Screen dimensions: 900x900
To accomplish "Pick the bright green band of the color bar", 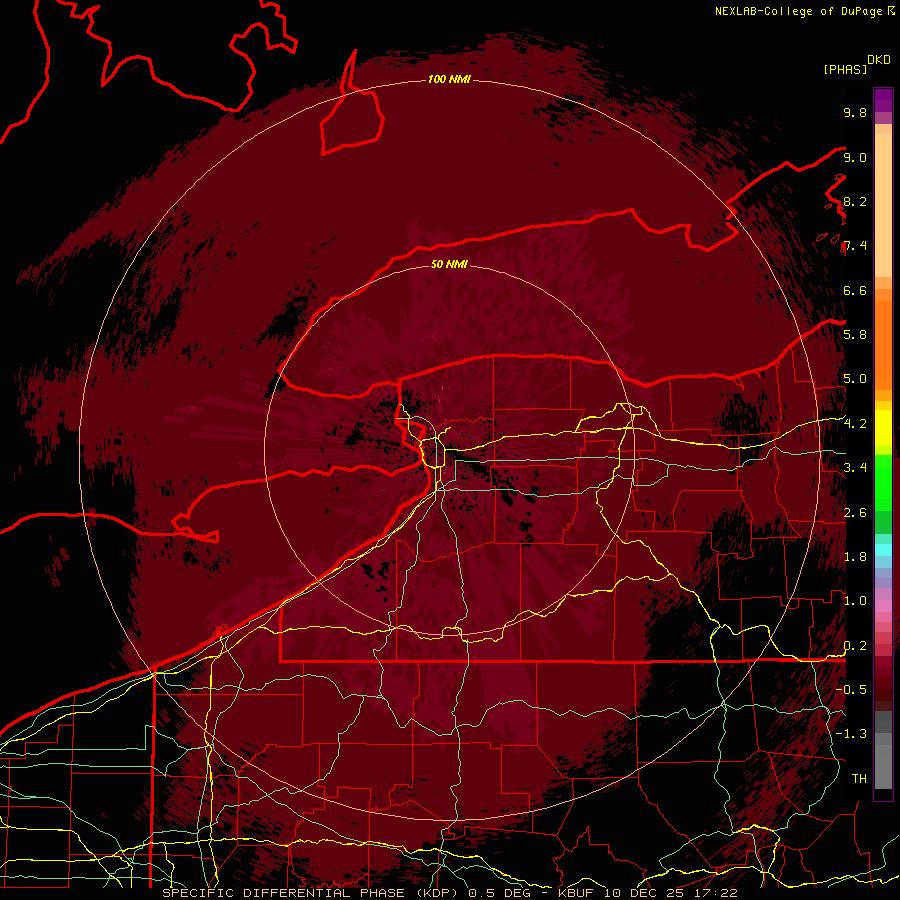I will tap(883, 485).
